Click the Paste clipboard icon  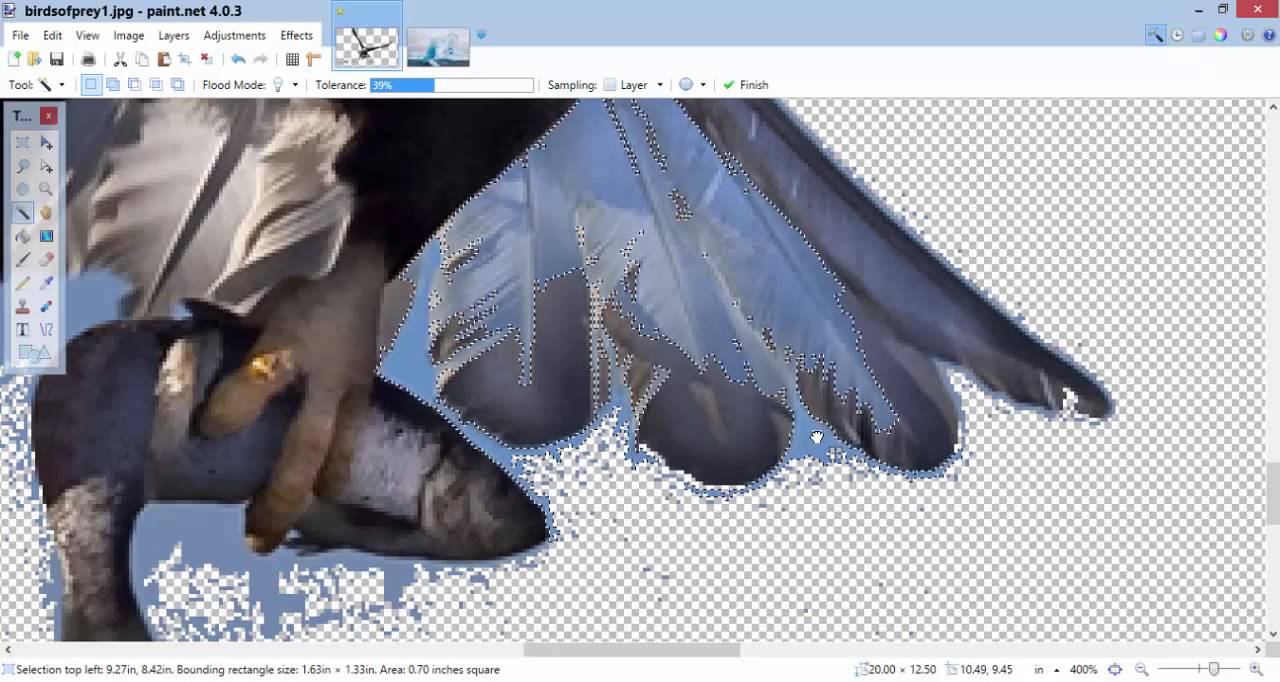pos(163,60)
